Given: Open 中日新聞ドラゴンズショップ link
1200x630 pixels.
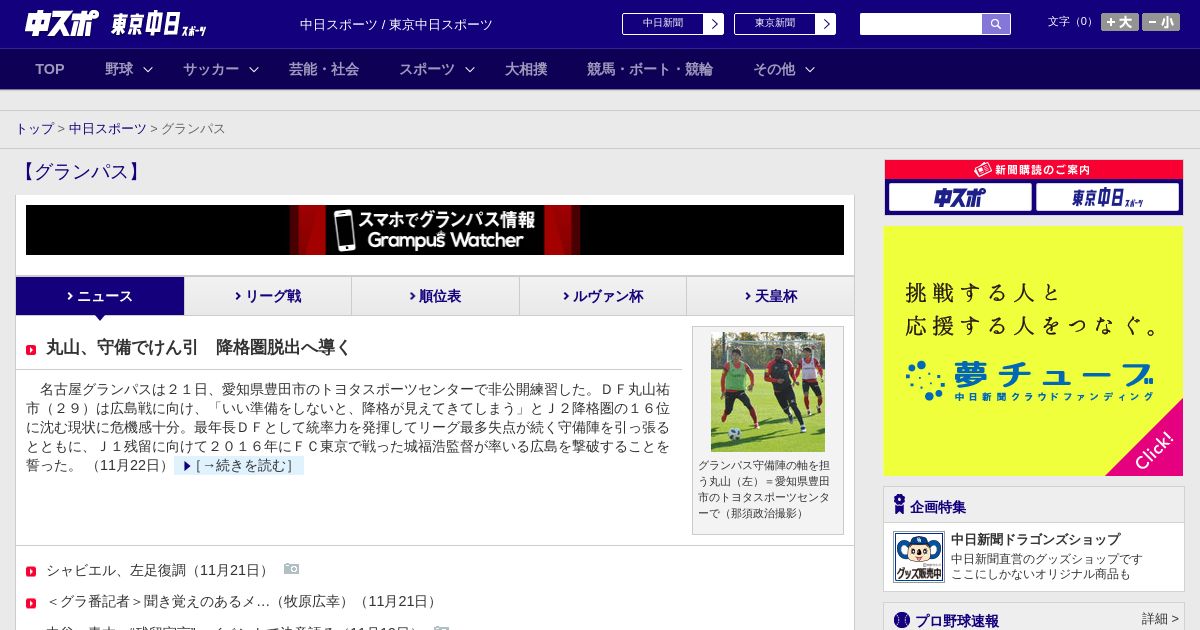Looking at the screenshot, I should [x=1035, y=539].
